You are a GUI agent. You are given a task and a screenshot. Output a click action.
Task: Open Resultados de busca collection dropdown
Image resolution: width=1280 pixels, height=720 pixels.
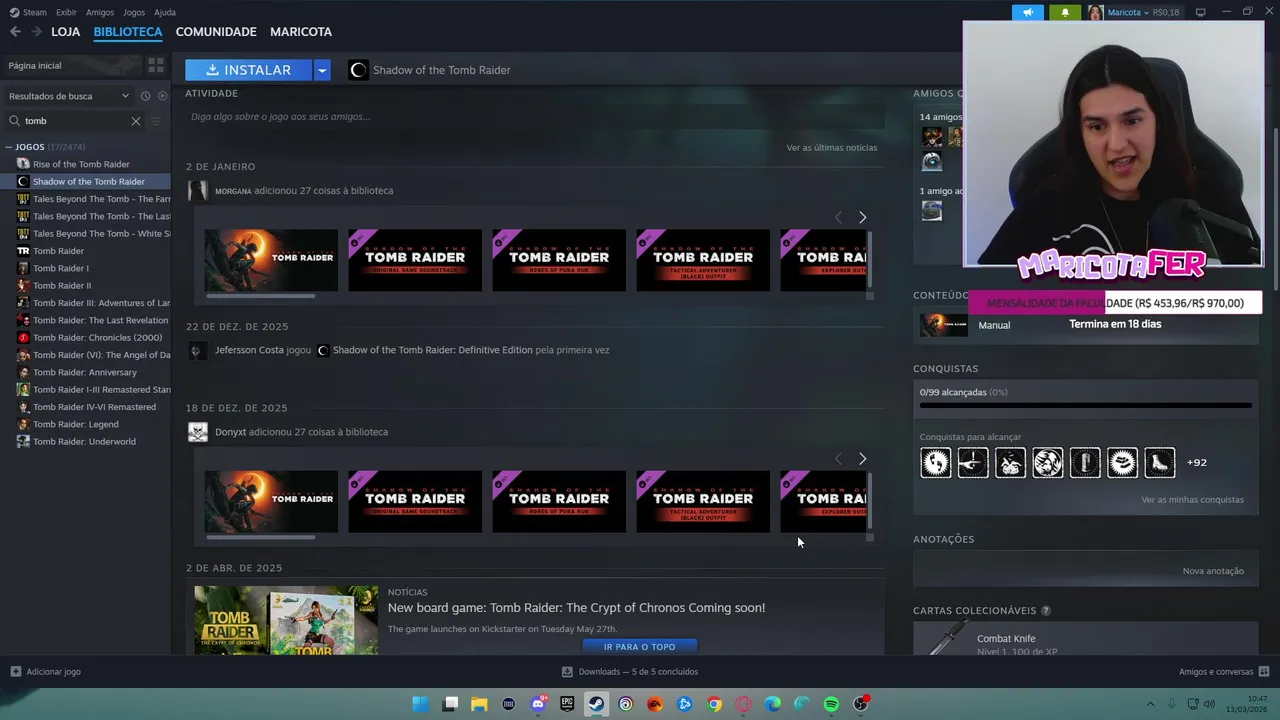point(68,96)
